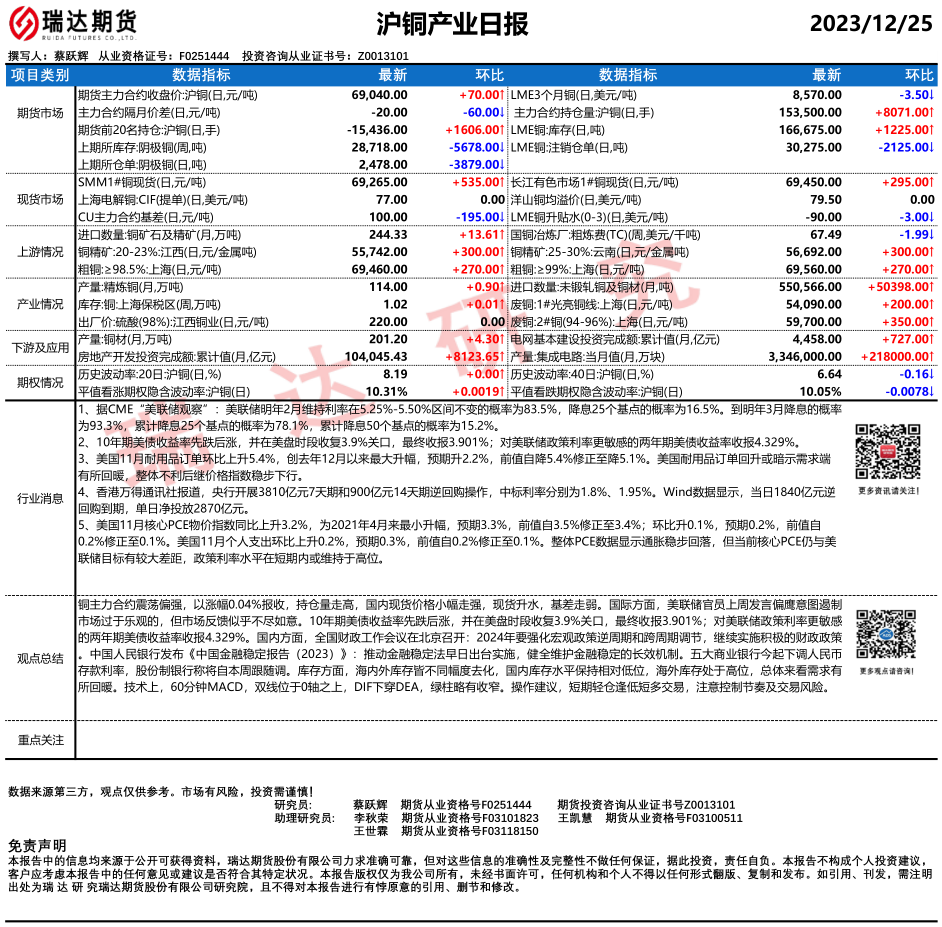Click the 下游及应用 category cell

point(40,347)
